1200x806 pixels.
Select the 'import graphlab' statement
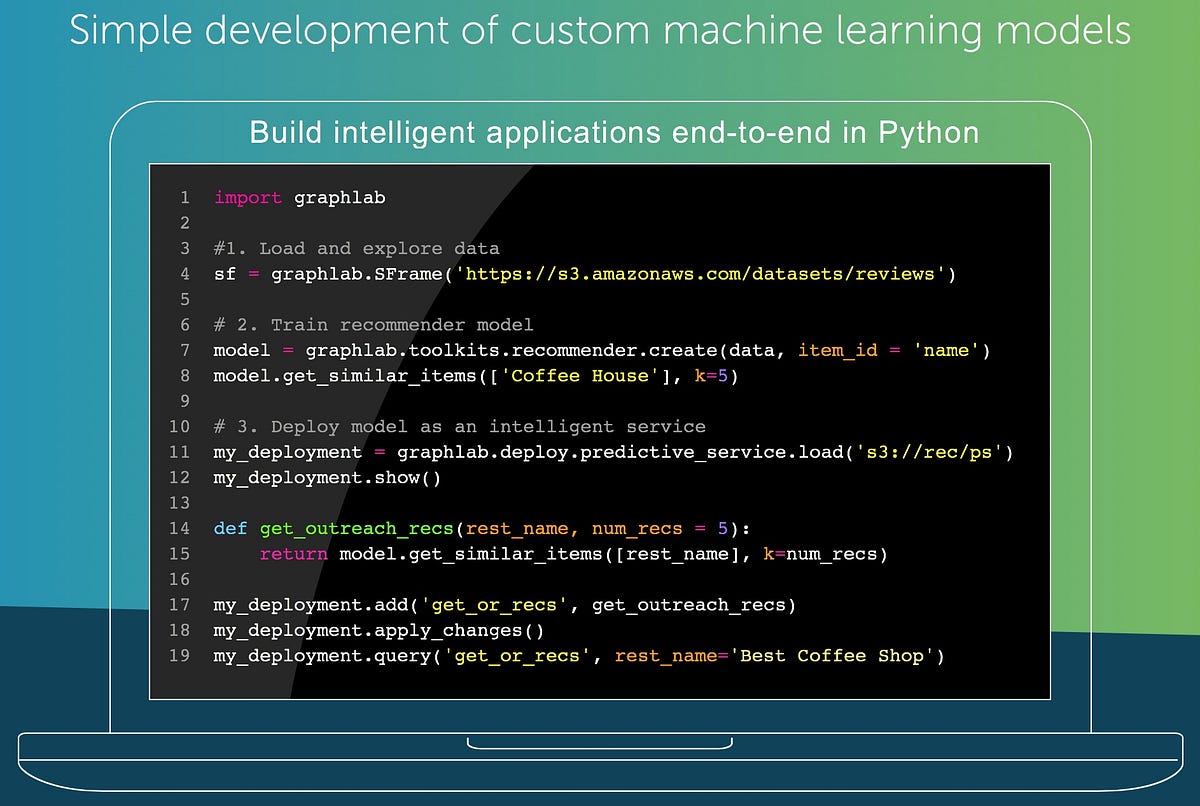pos(298,197)
